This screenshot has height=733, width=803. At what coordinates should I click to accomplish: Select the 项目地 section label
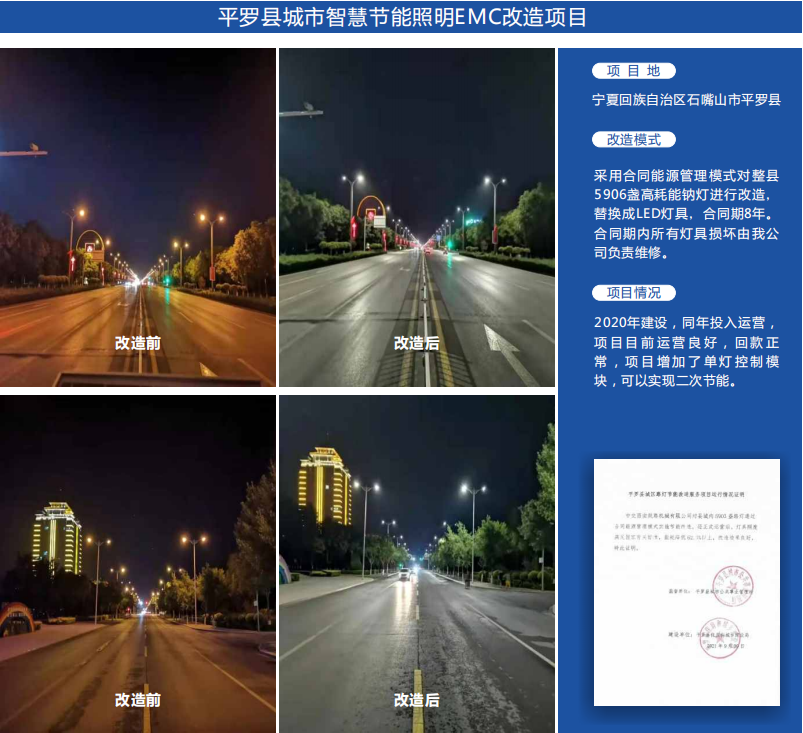(634, 71)
